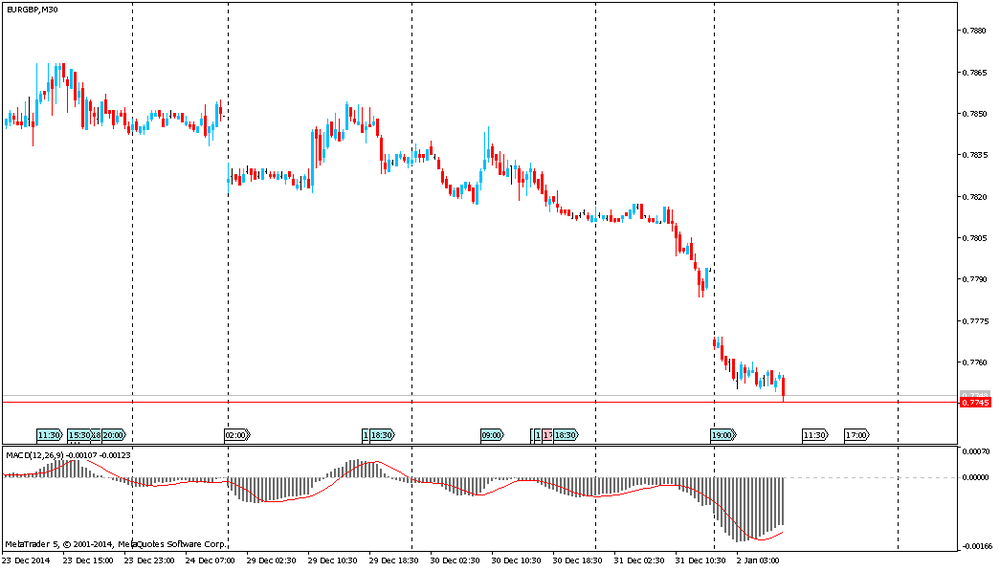Image resolution: width=1000 pixels, height=571 pixels.
Task: Click the MetaQuotes Software Corp. copyright text
Action: tap(171, 544)
